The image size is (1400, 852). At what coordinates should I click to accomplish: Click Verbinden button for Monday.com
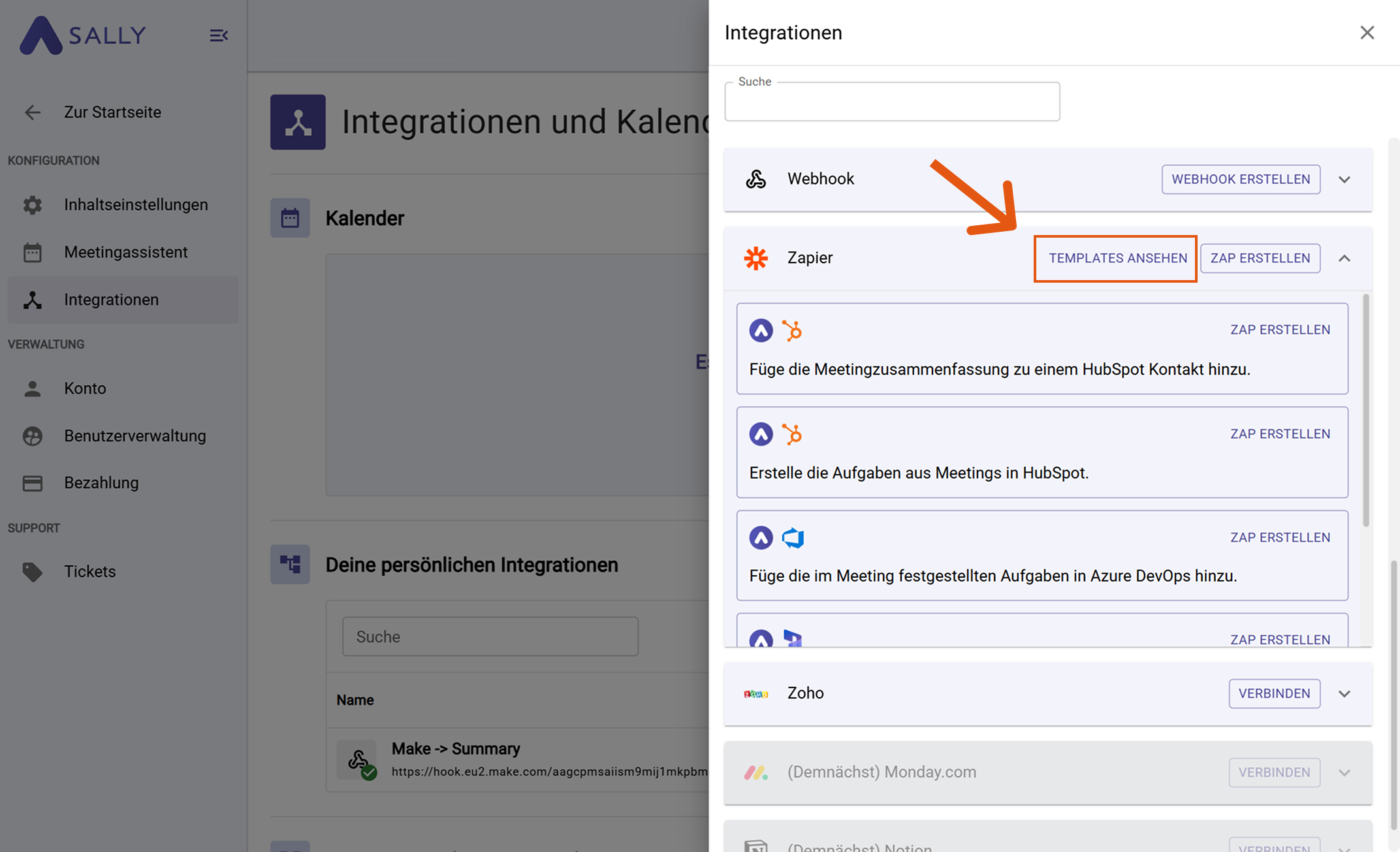tap(1274, 773)
